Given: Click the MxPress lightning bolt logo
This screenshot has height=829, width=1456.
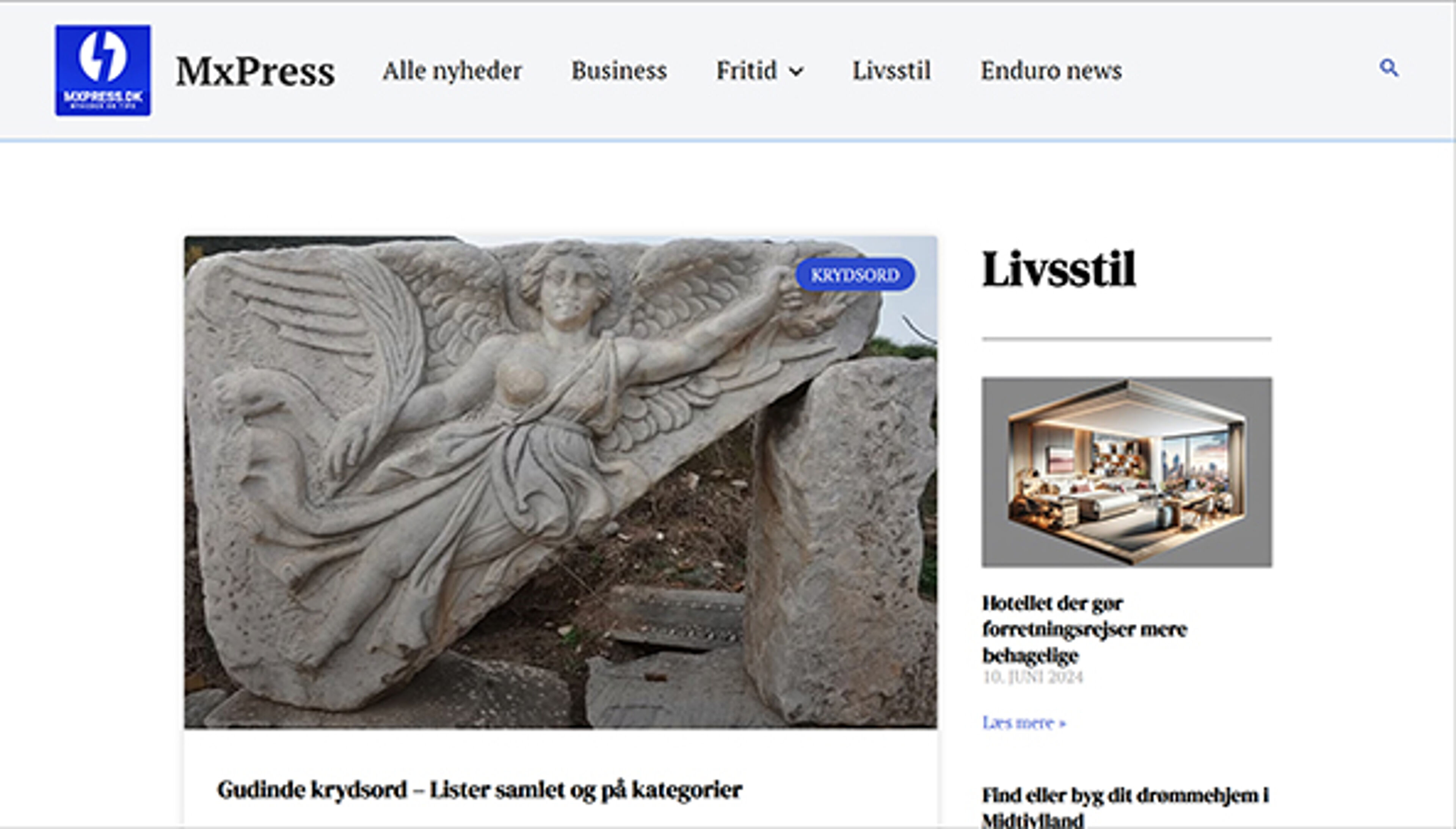Looking at the screenshot, I should tap(103, 69).
